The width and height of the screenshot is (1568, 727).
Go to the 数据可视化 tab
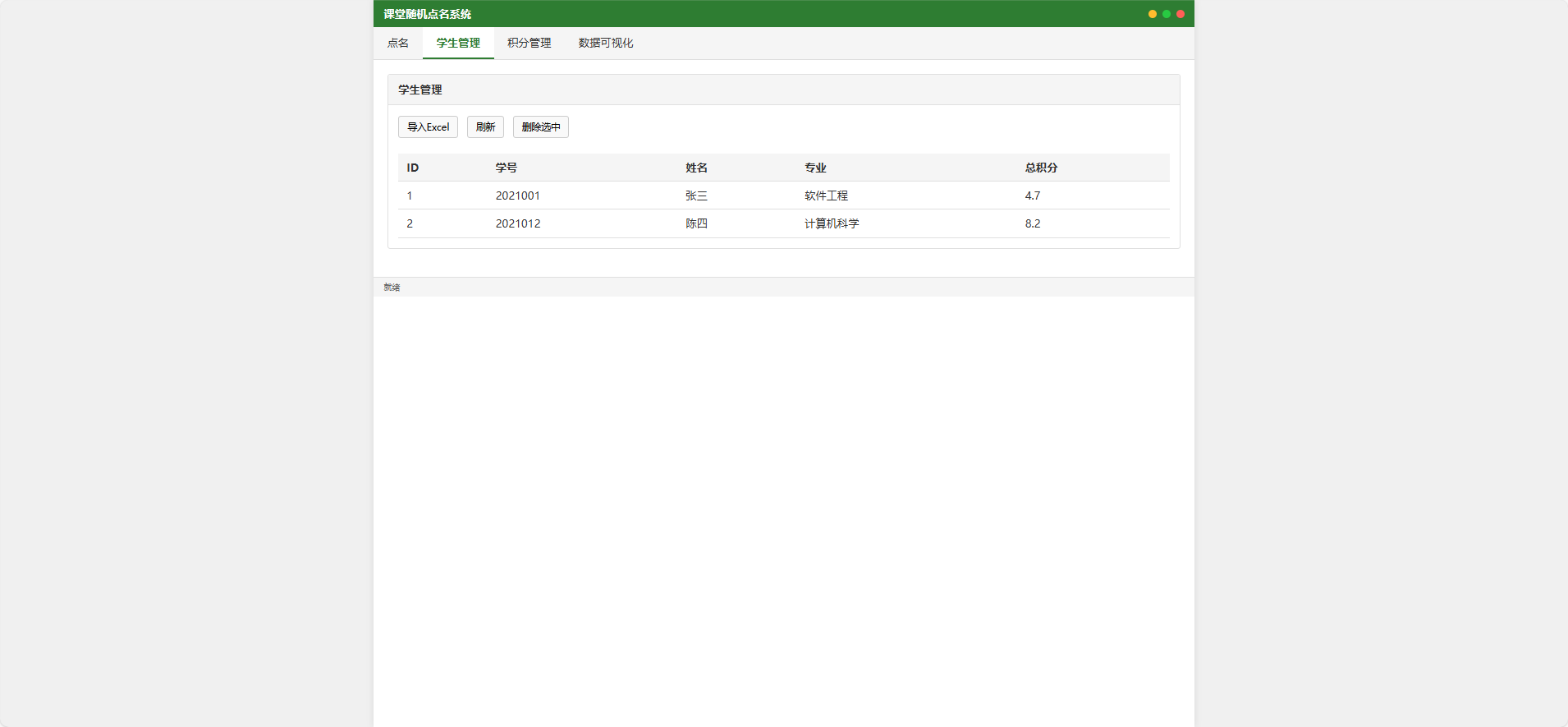605,43
